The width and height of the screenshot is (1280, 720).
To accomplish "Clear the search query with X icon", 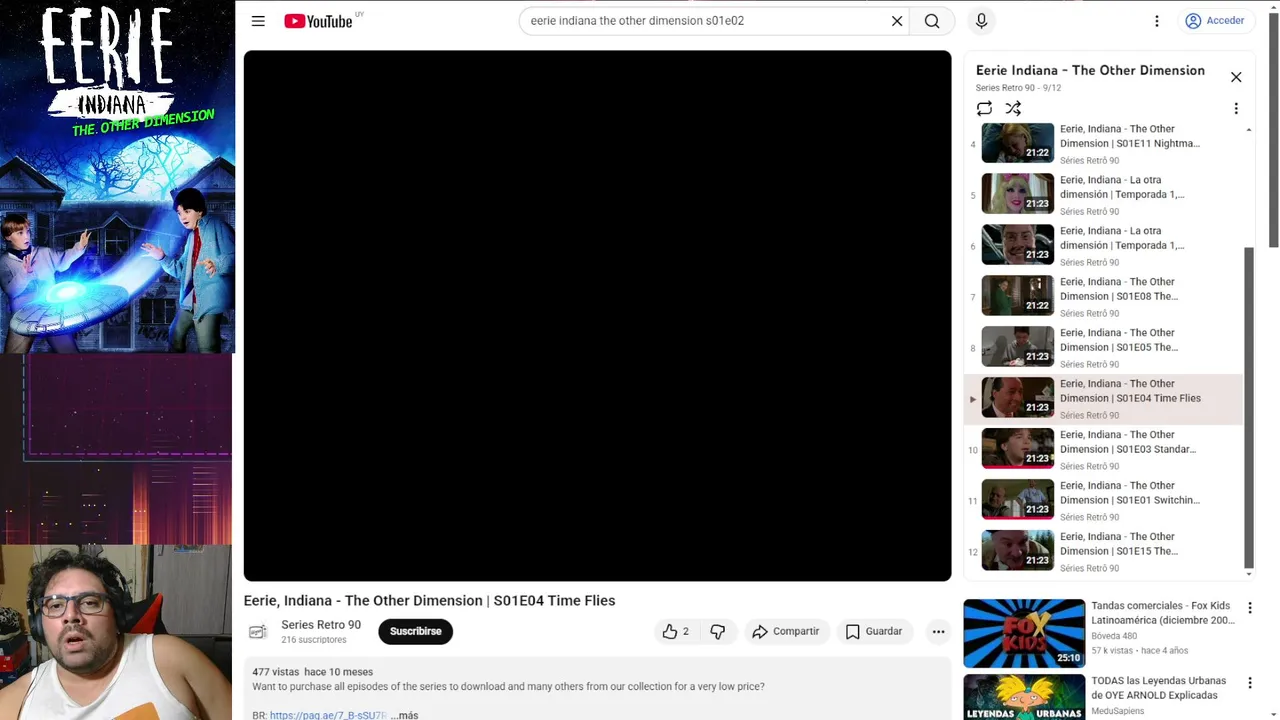I will click(897, 21).
